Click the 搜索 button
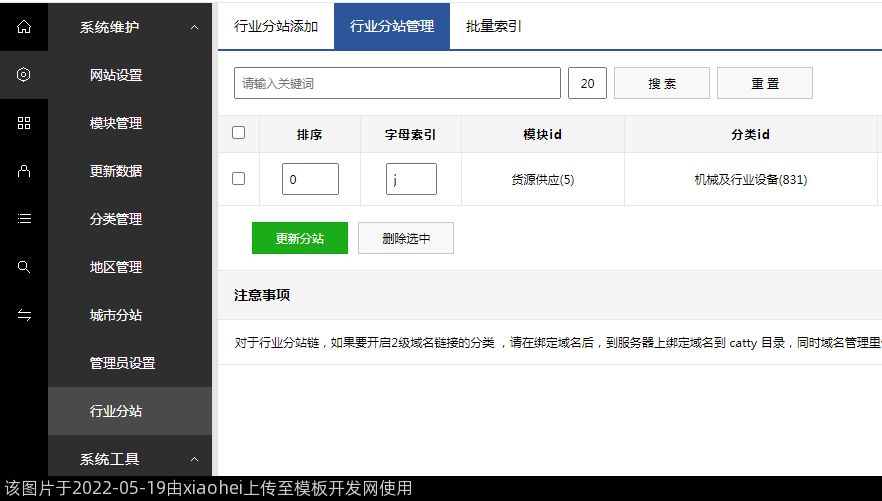This screenshot has width=882, height=501. [662, 84]
